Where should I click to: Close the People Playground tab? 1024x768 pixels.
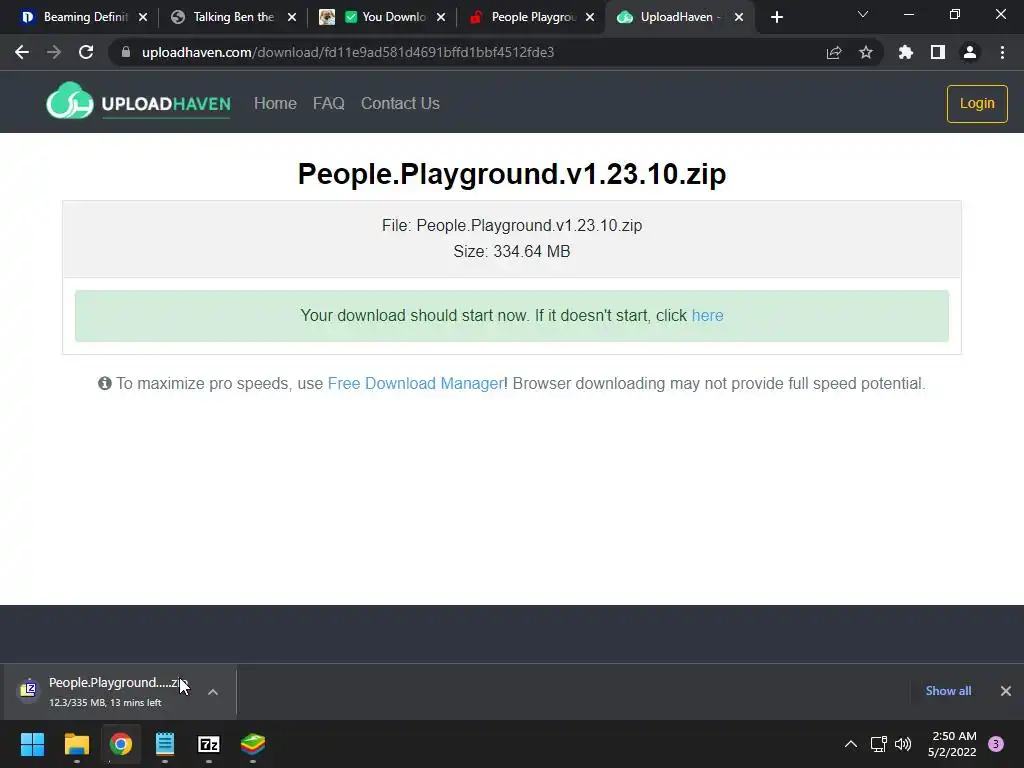(x=590, y=17)
